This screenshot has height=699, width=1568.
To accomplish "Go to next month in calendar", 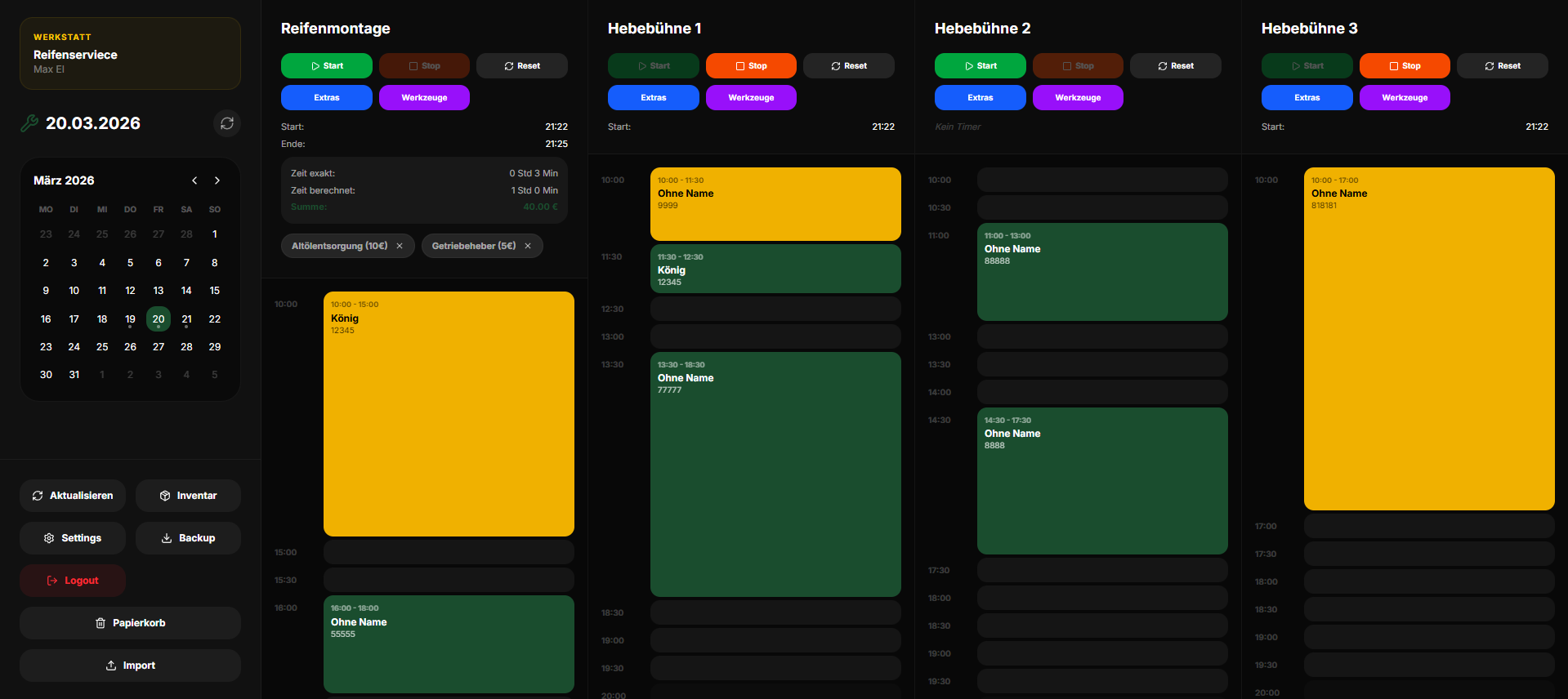I will (217, 180).
